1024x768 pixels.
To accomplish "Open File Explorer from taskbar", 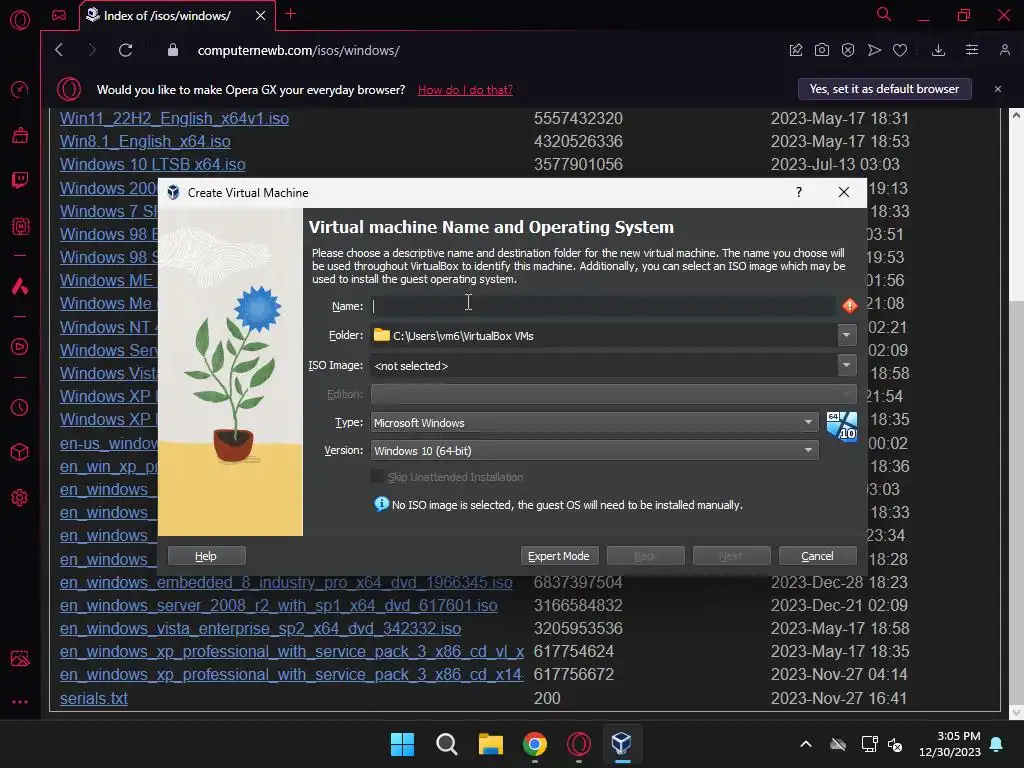I will (x=490, y=744).
